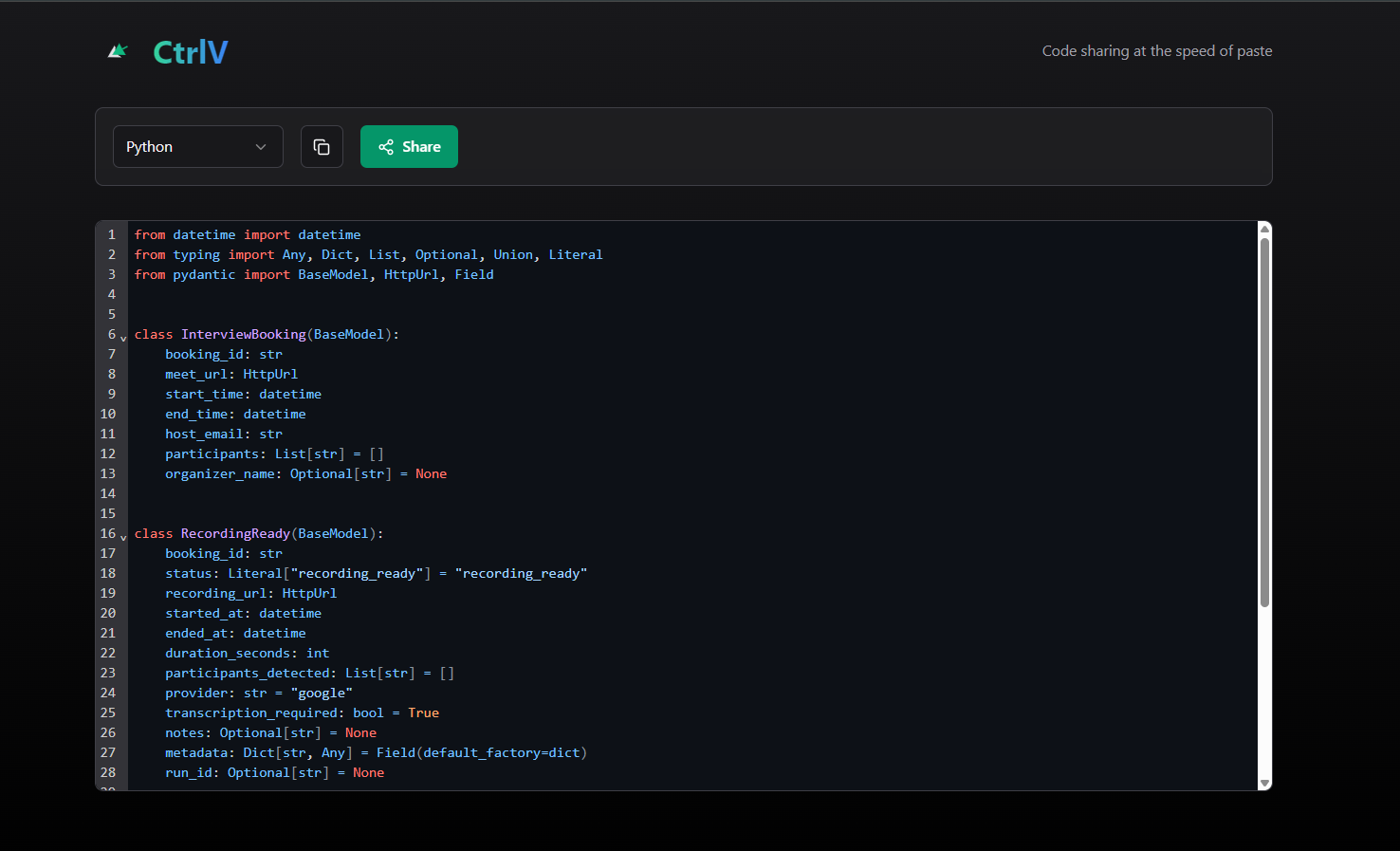1400x851 pixels.
Task: Collapse the RecordingReady class fold arrow
Action: (x=123, y=537)
